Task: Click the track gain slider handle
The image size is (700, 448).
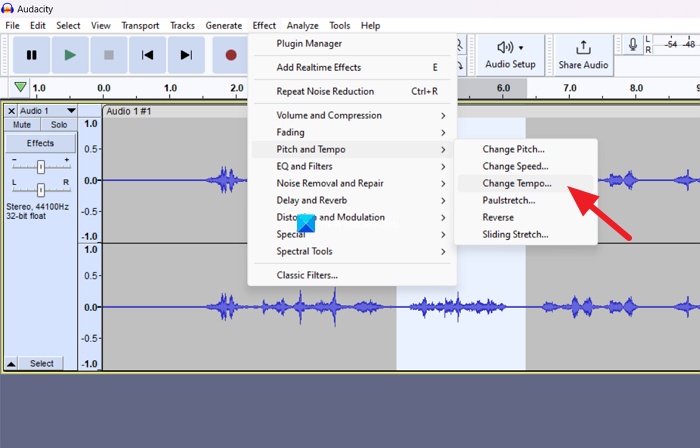Action: point(41,167)
